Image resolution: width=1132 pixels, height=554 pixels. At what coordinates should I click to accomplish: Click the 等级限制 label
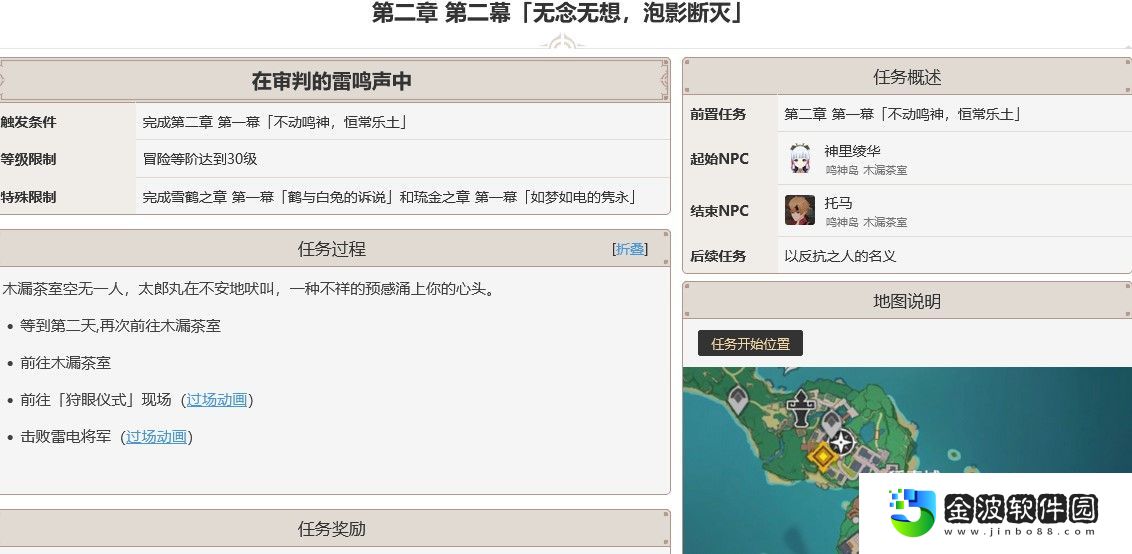pyautogui.click(x=28, y=159)
